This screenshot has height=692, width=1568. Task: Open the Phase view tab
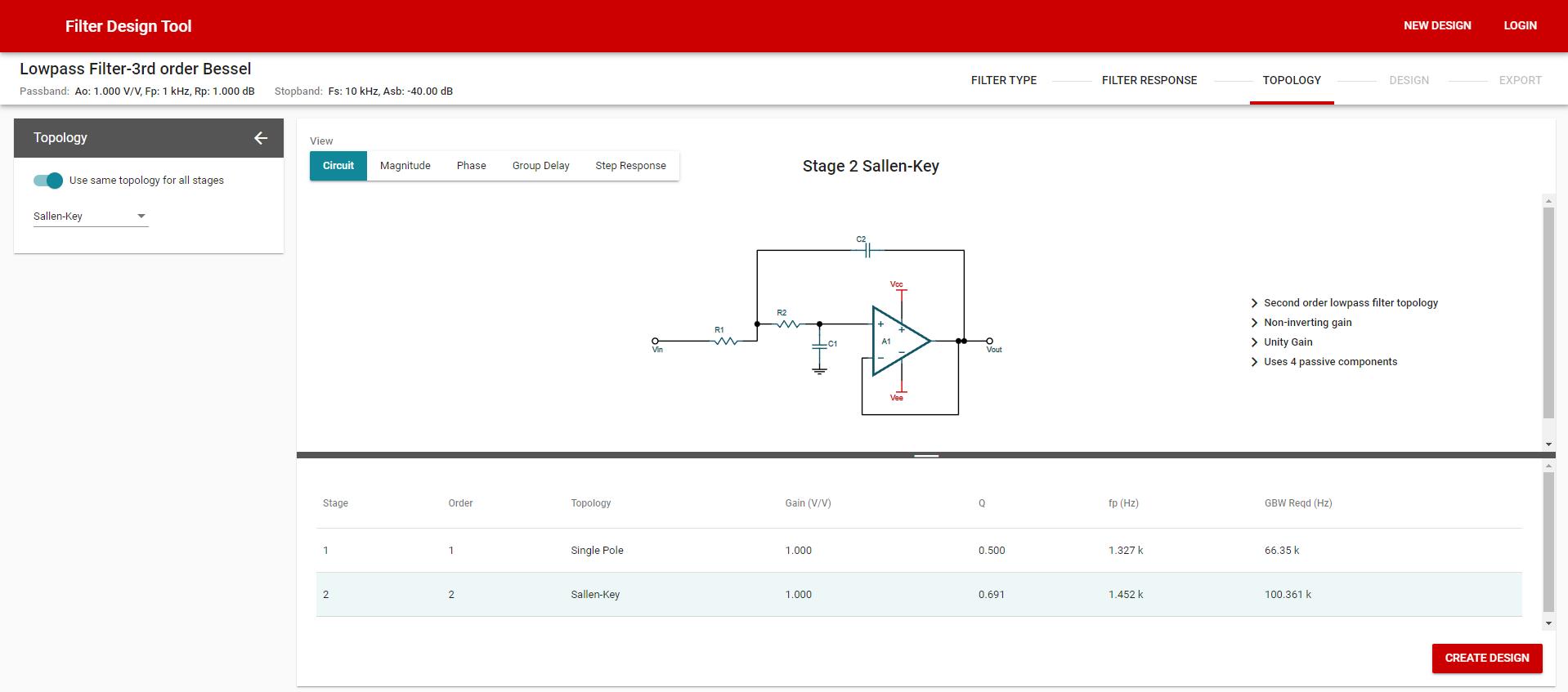coord(471,166)
